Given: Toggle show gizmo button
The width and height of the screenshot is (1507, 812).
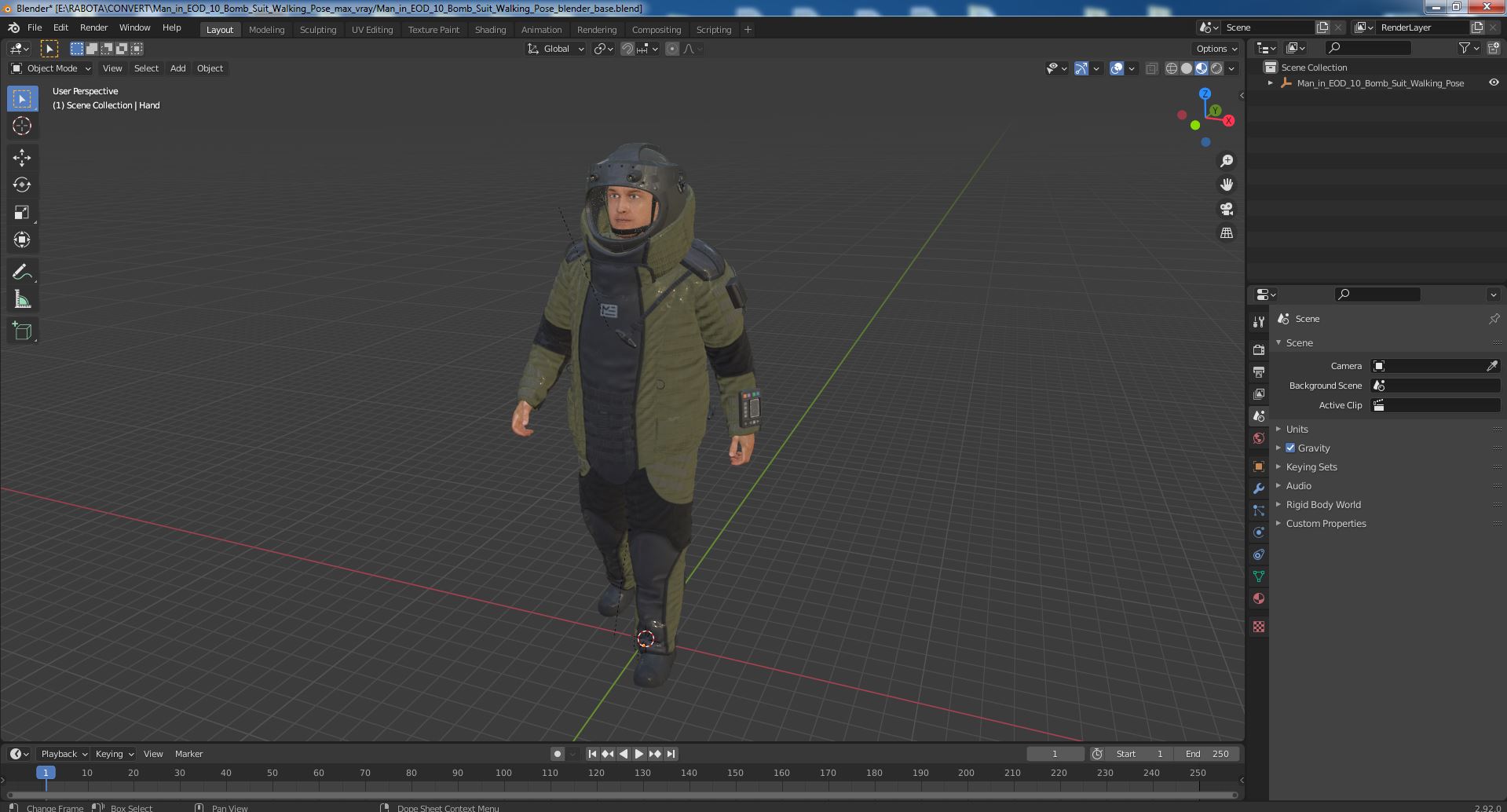Looking at the screenshot, I should tap(1081, 68).
